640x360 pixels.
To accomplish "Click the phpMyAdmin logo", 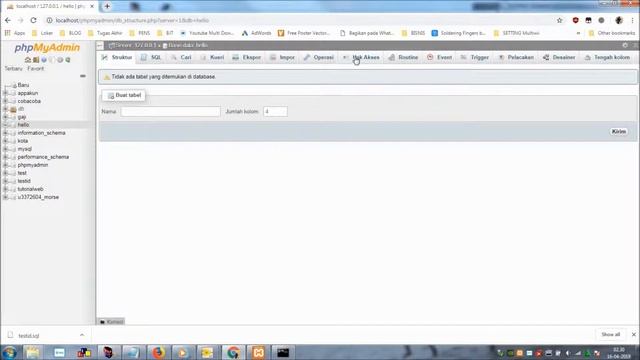I will click(47, 48).
